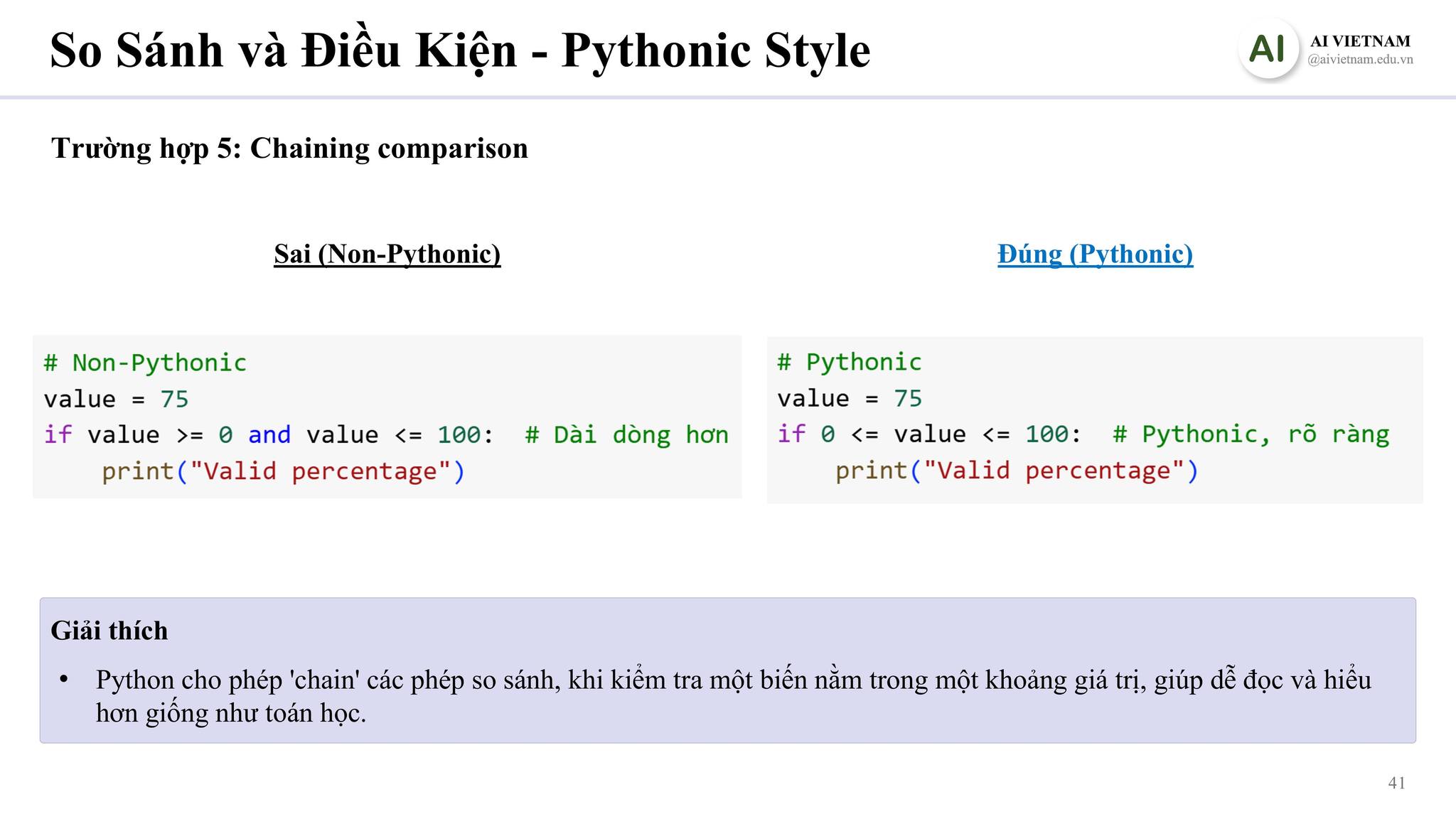Screen dimensions: 1456x819
Task: Click the '# Pythonic, rõ ràng' comment
Action: point(1251,434)
